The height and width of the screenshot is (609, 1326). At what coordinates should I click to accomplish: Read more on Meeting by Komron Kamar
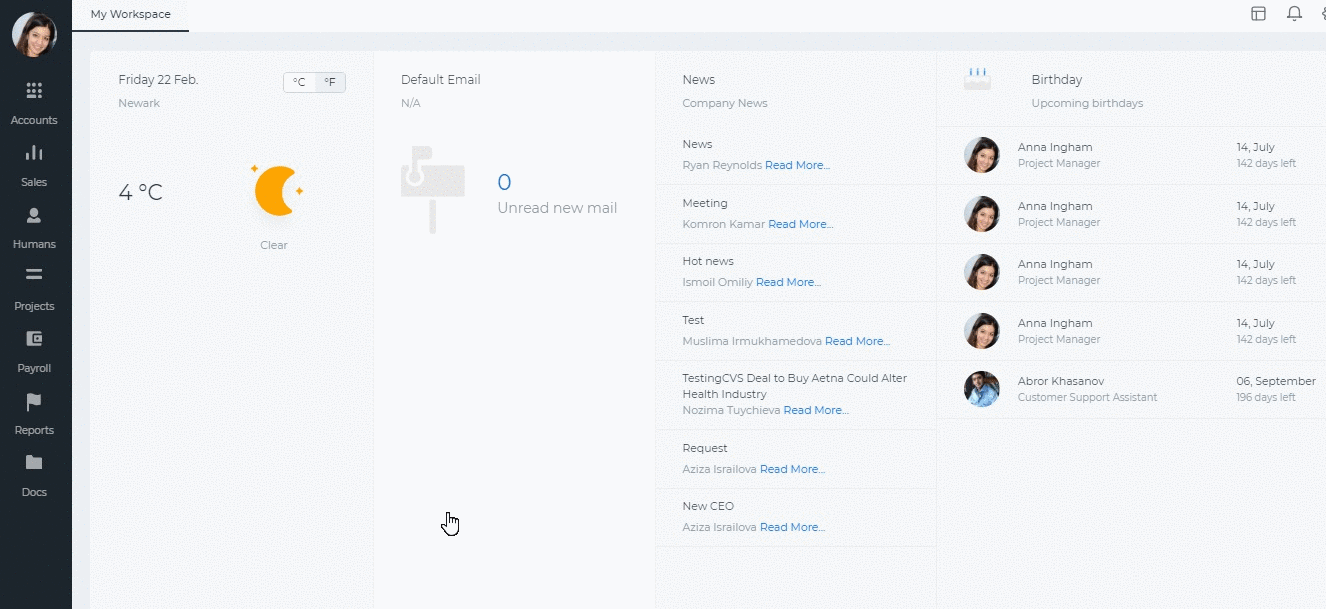pyautogui.click(x=800, y=224)
